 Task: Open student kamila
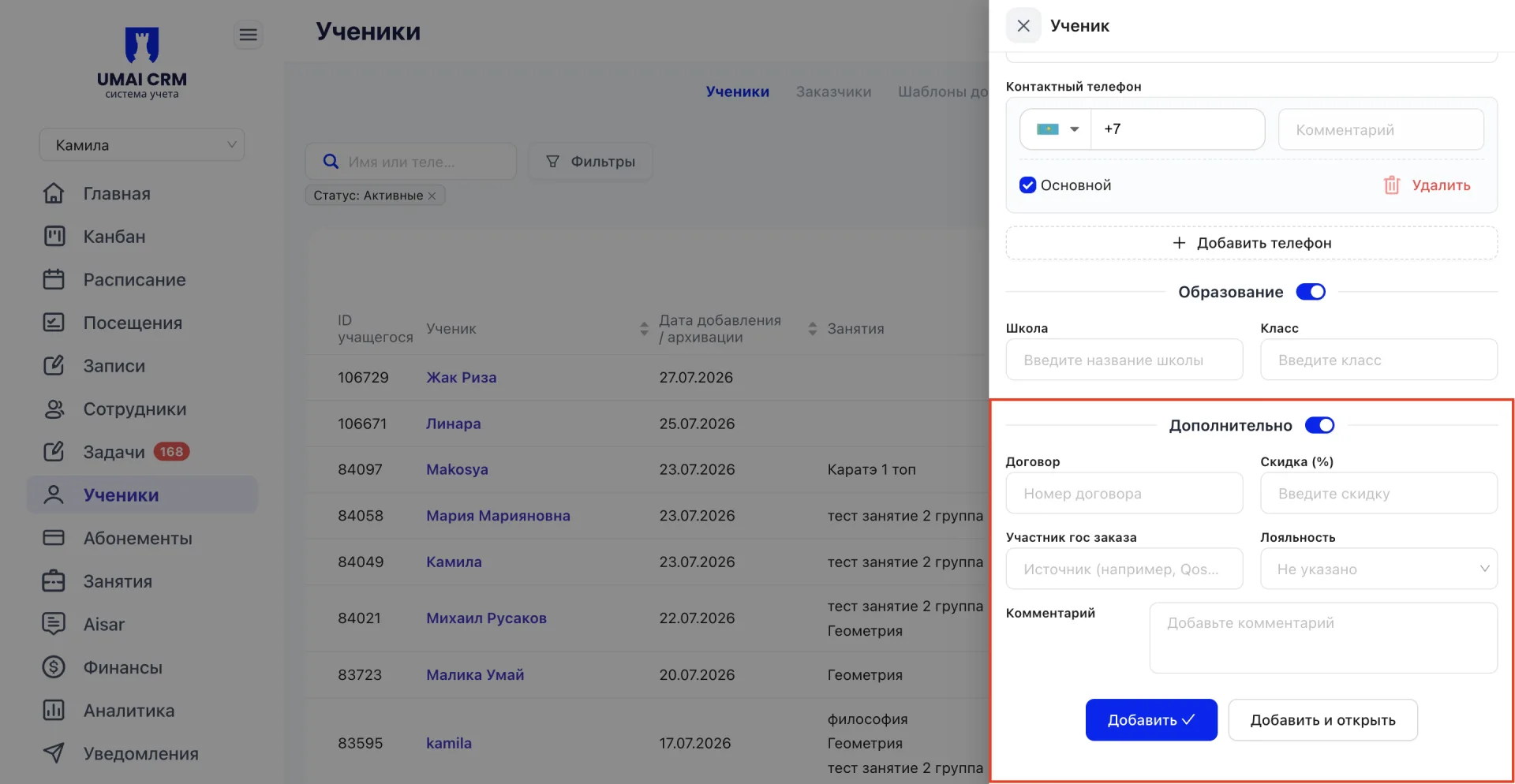[x=449, y=743]
